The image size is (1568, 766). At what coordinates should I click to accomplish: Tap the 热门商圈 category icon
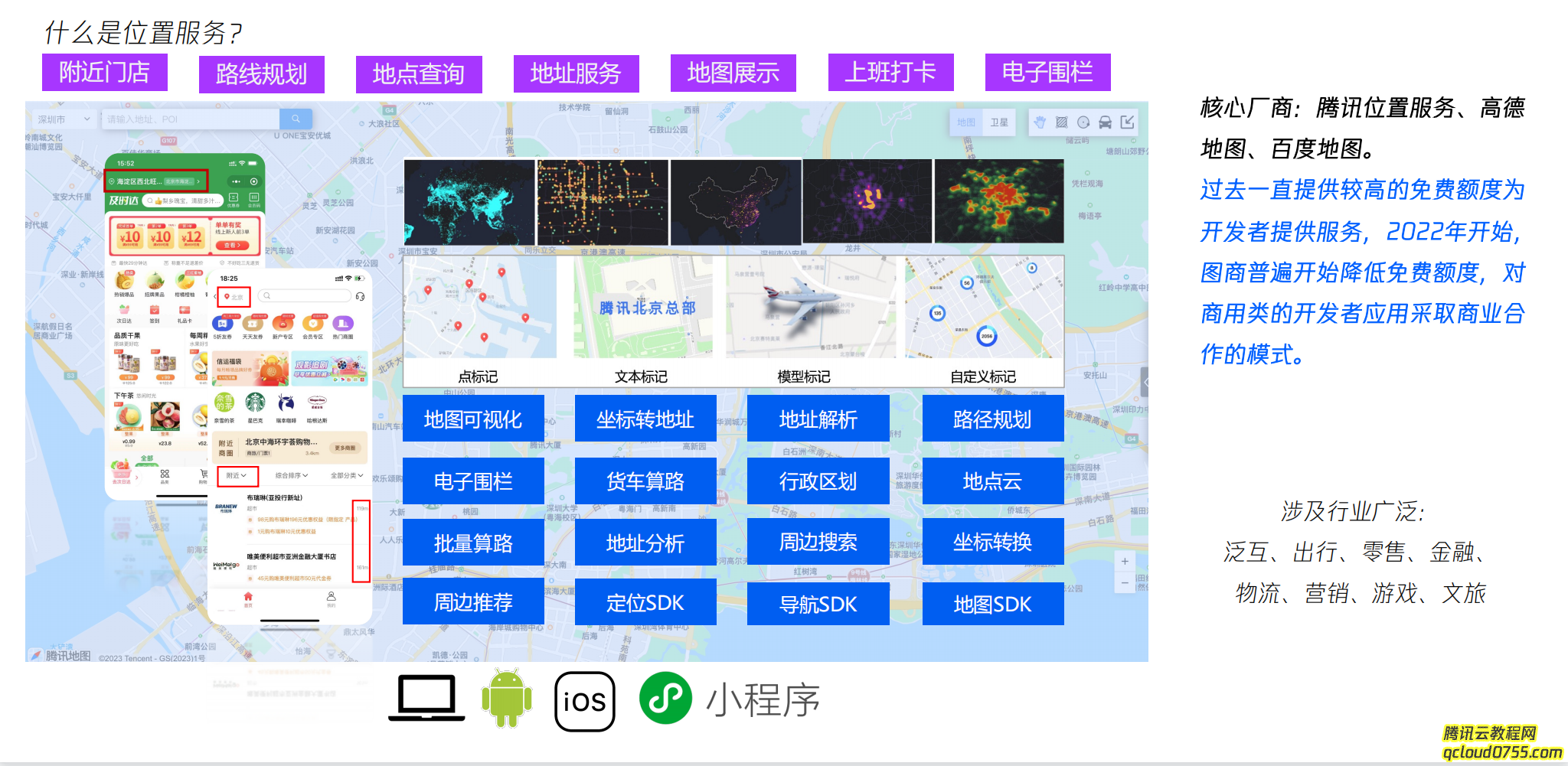(343, 327)
